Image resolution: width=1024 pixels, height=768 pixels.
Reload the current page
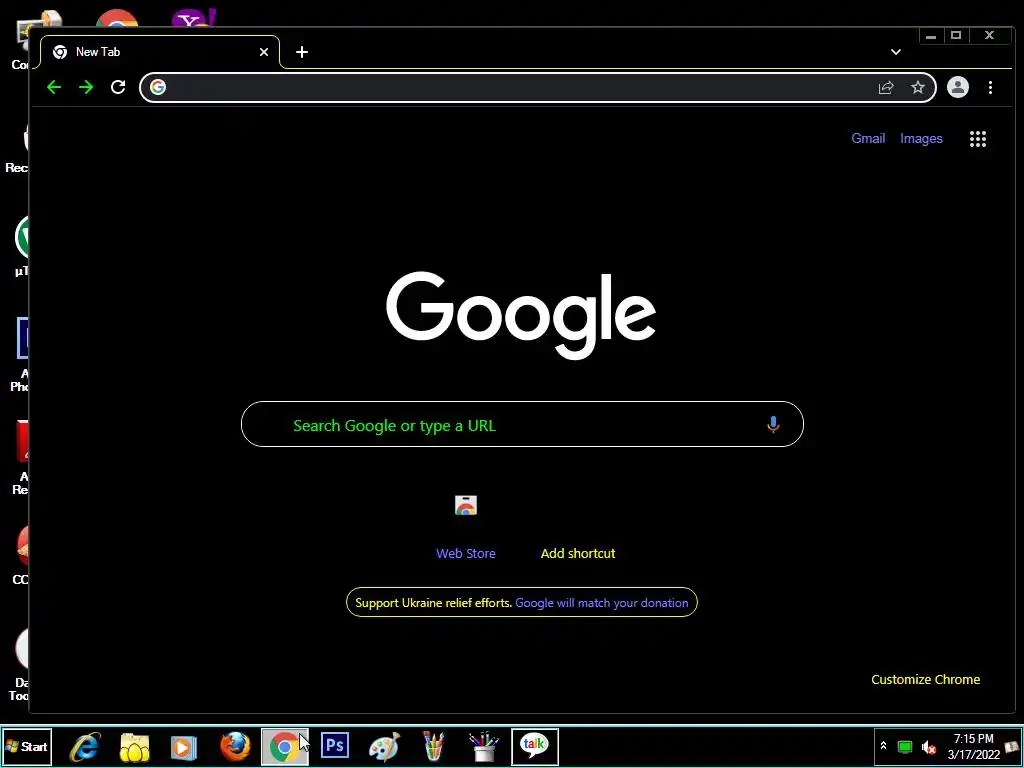(118, 87)
